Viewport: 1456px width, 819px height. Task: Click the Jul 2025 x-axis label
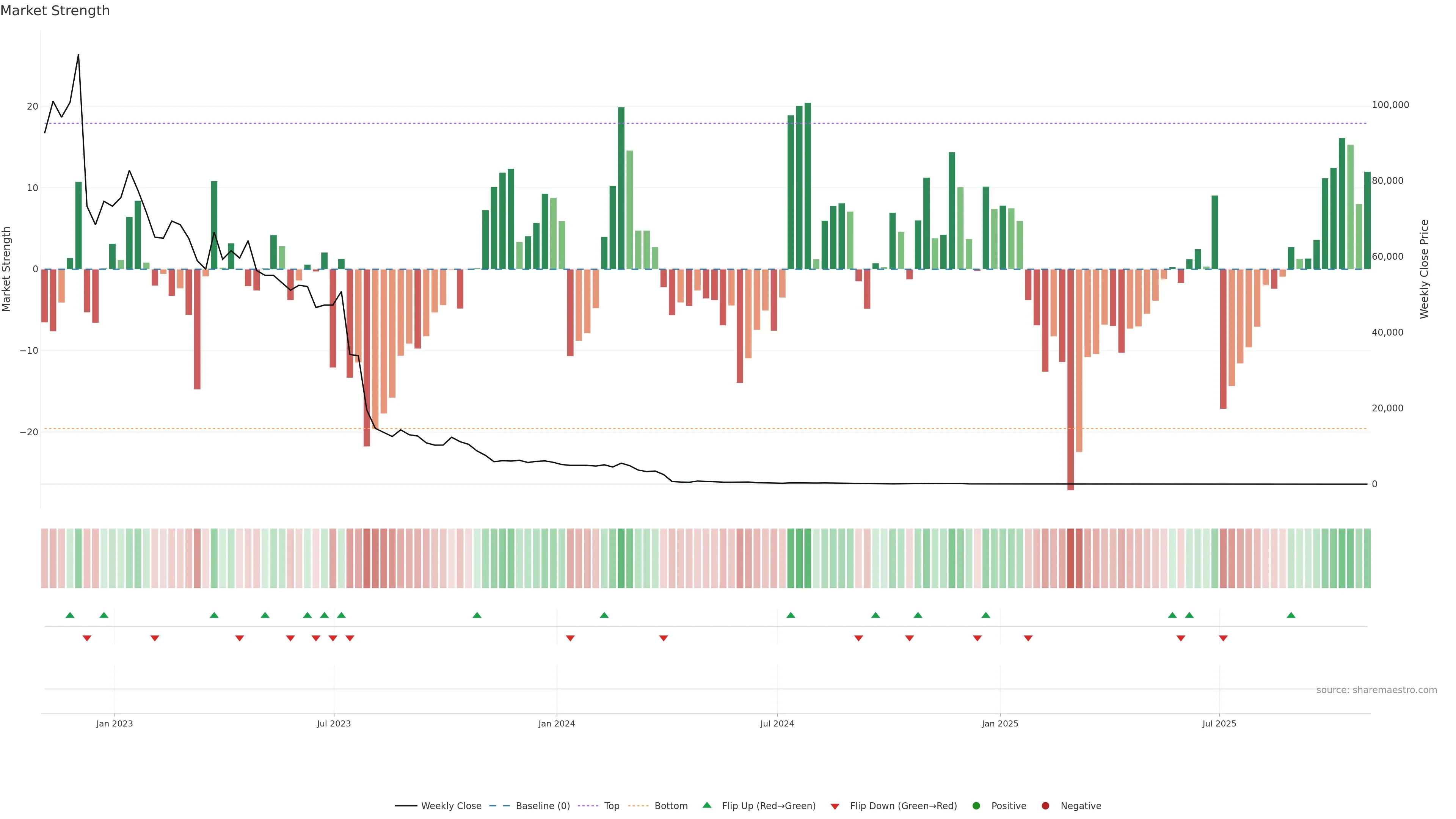click(1219, 723)
